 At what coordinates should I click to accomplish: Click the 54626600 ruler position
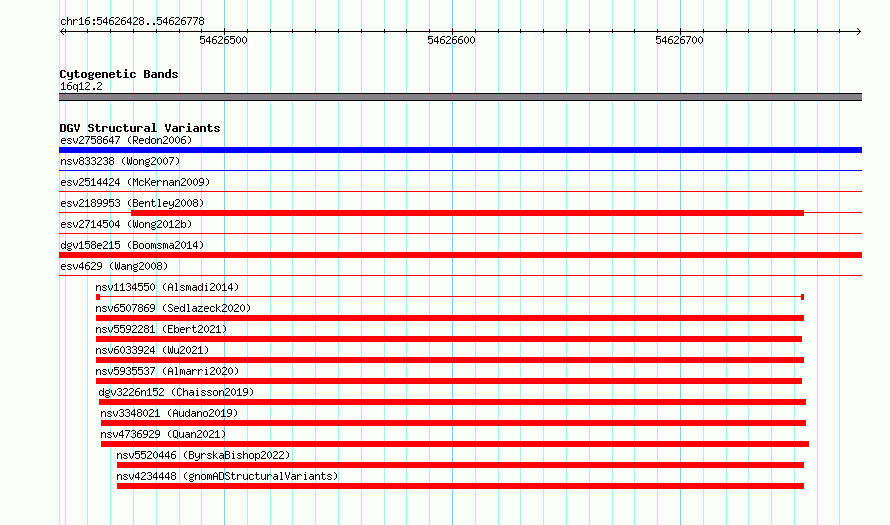tap(451, 40)
